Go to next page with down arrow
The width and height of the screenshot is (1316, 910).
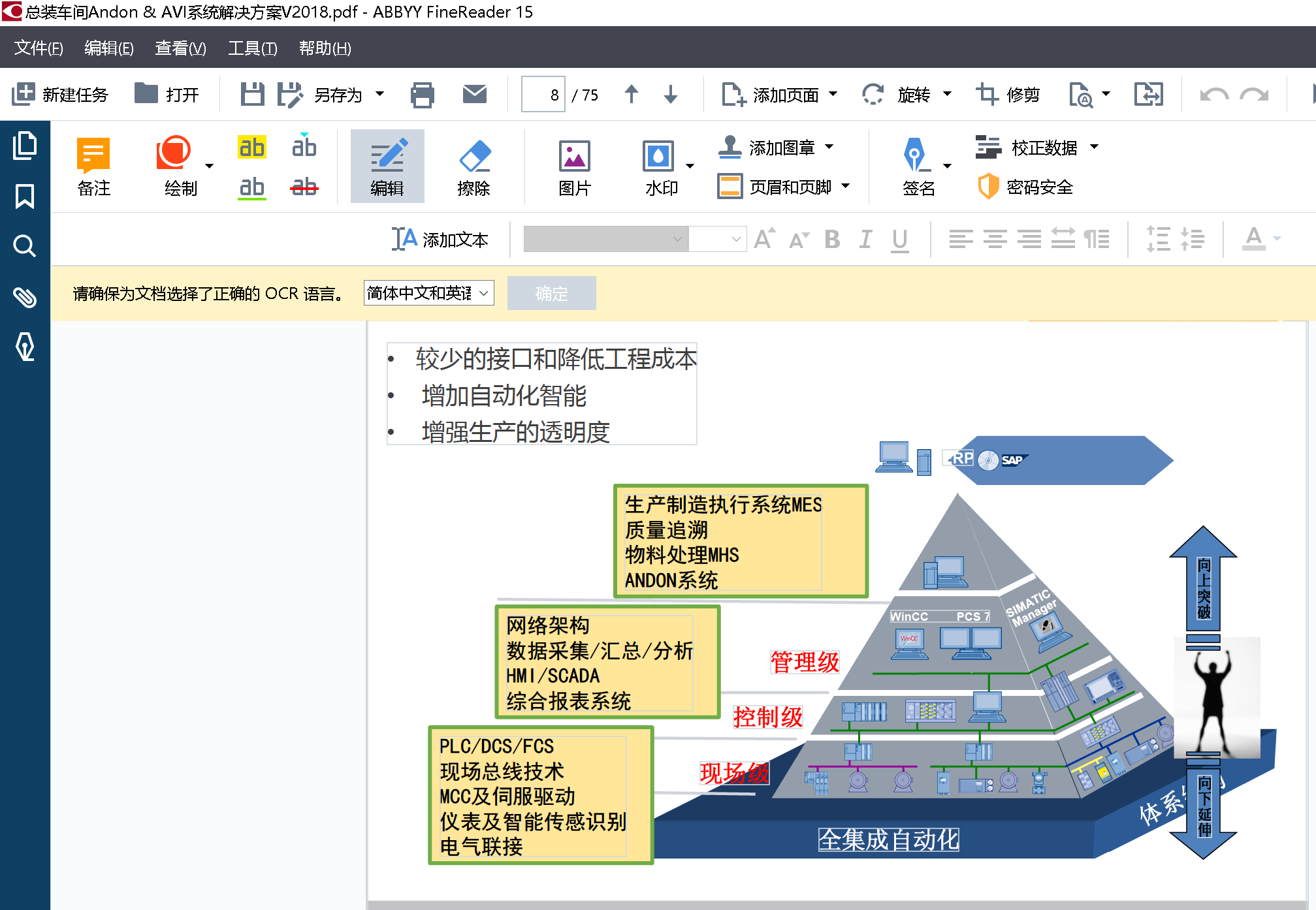click(x=671, y=94)
